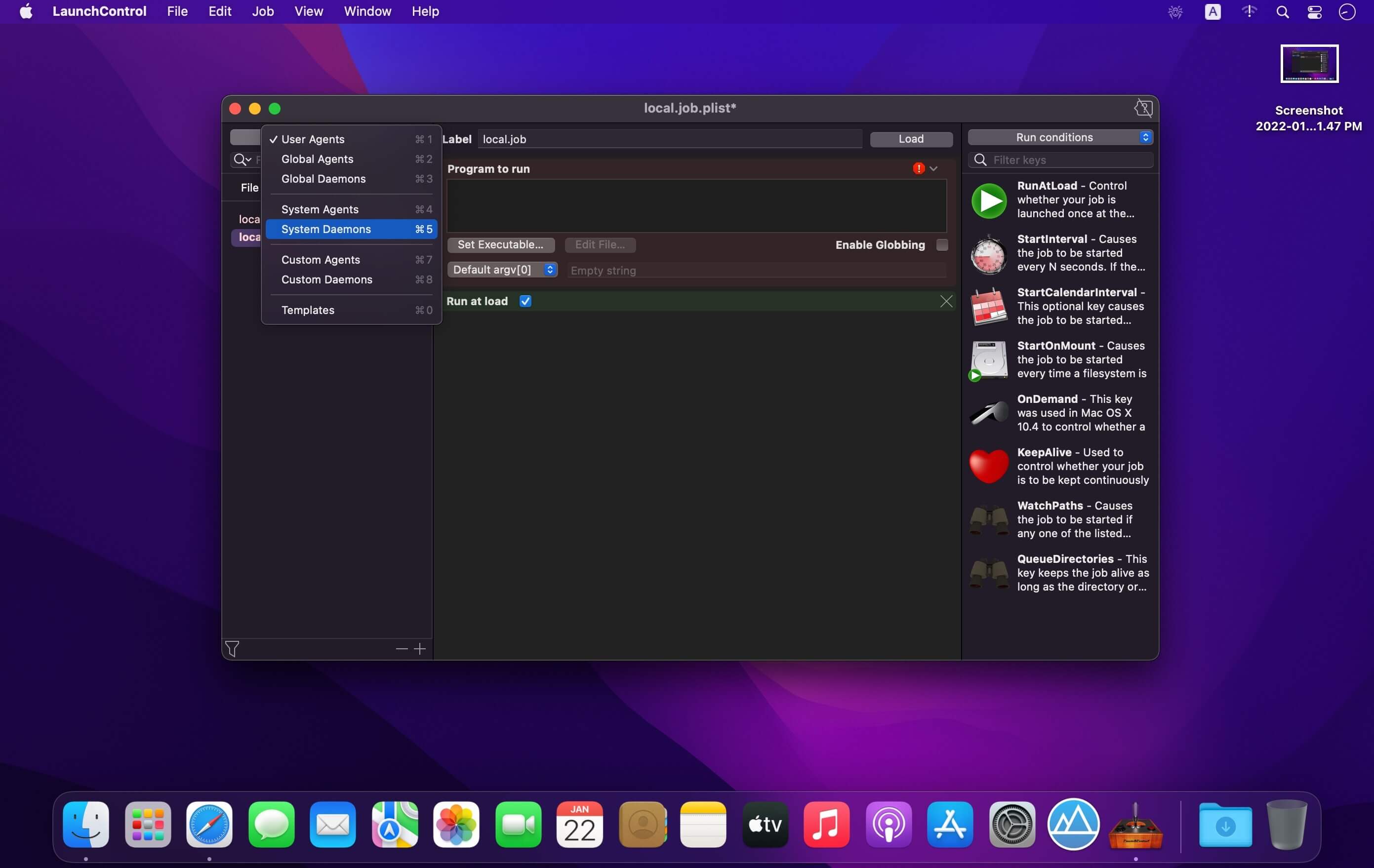Open the Run conditions dropdown
Image resolution: width=1374 pixels, height=868 pixels.
1060,137
